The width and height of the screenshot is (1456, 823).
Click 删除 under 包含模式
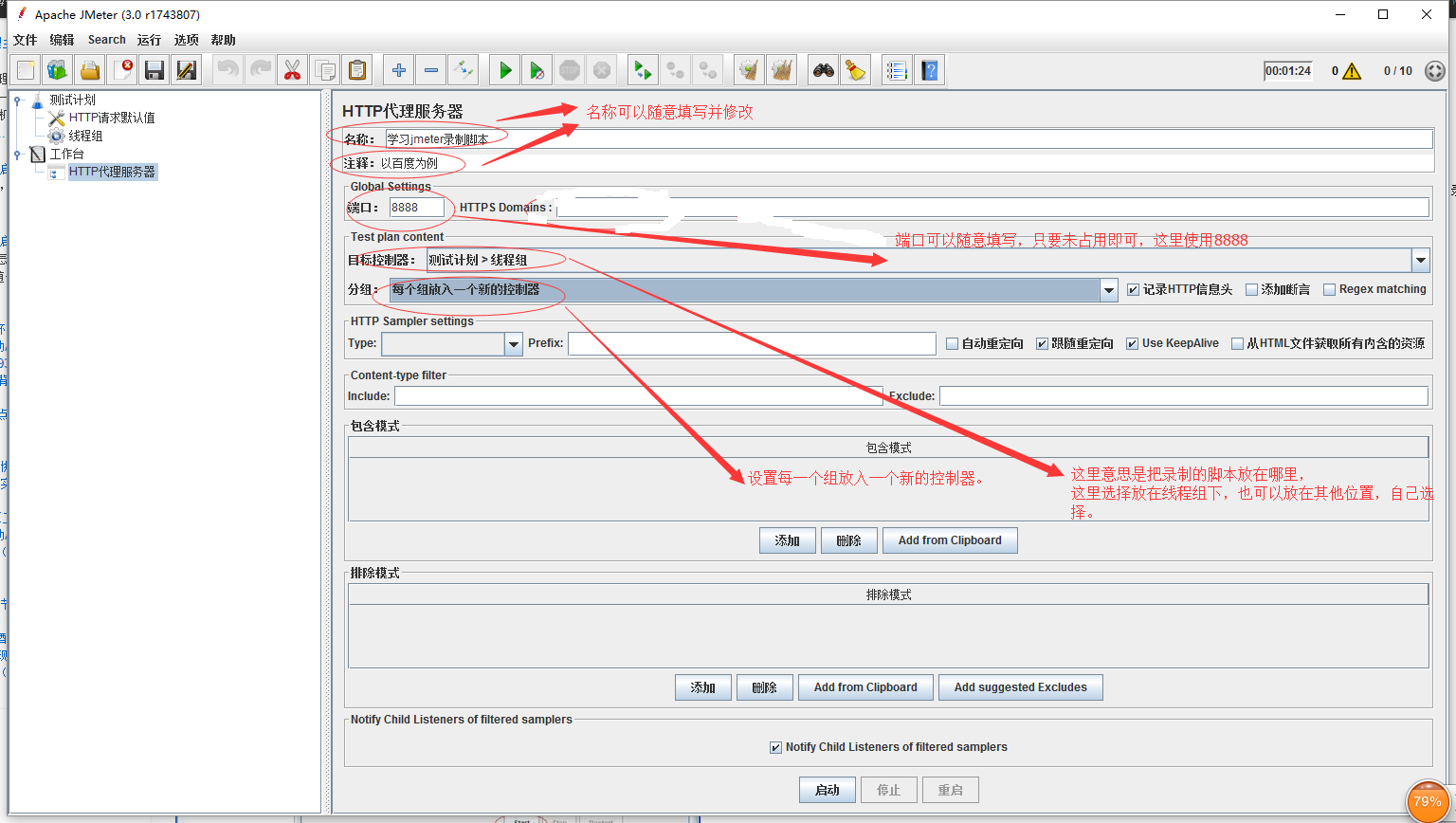[849, 540]
